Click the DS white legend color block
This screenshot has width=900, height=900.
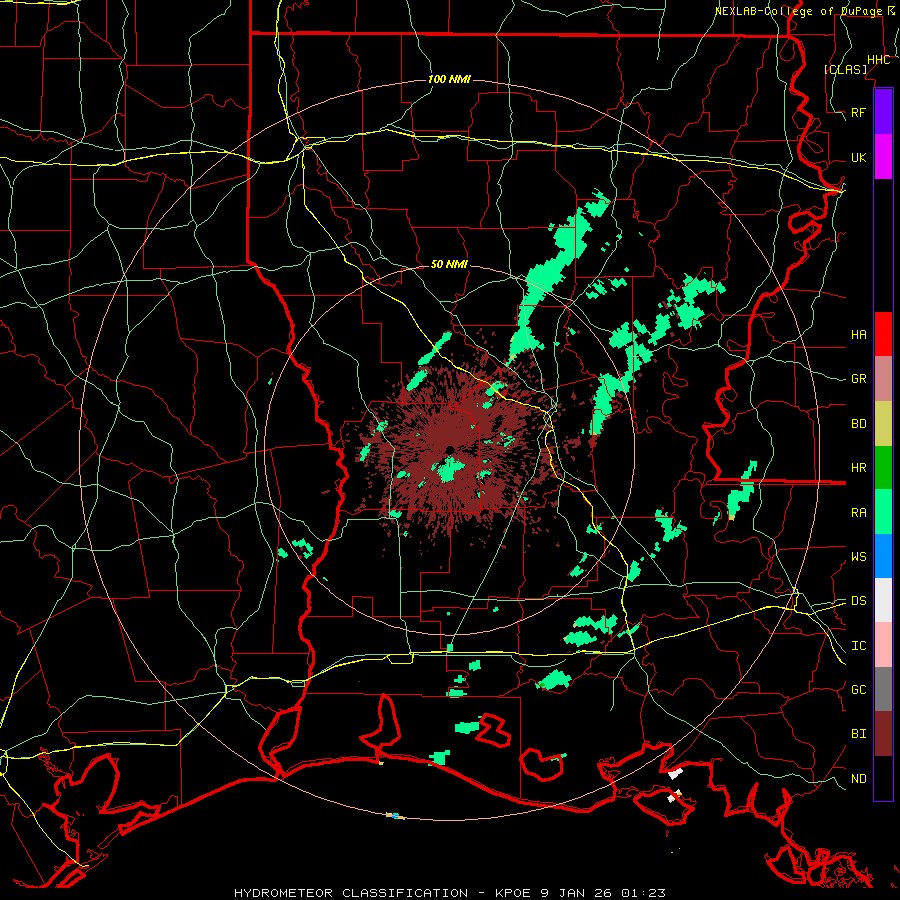click(883, 600)
